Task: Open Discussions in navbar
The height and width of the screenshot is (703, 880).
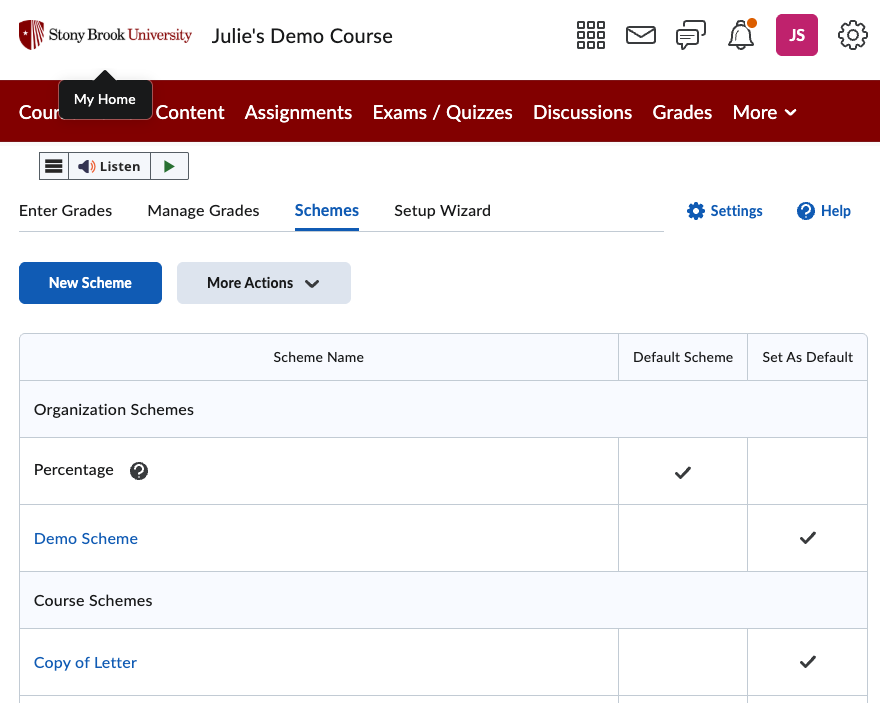Action: pos(583,112)
